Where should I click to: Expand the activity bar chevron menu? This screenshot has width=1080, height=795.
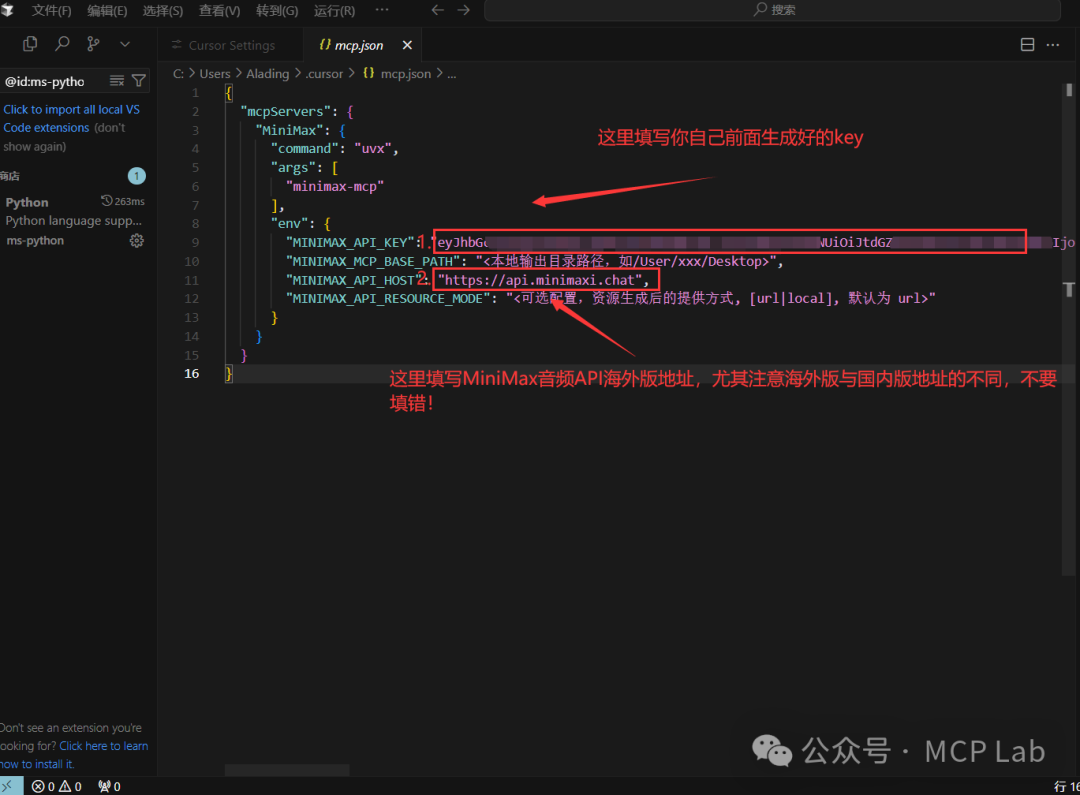124,44
